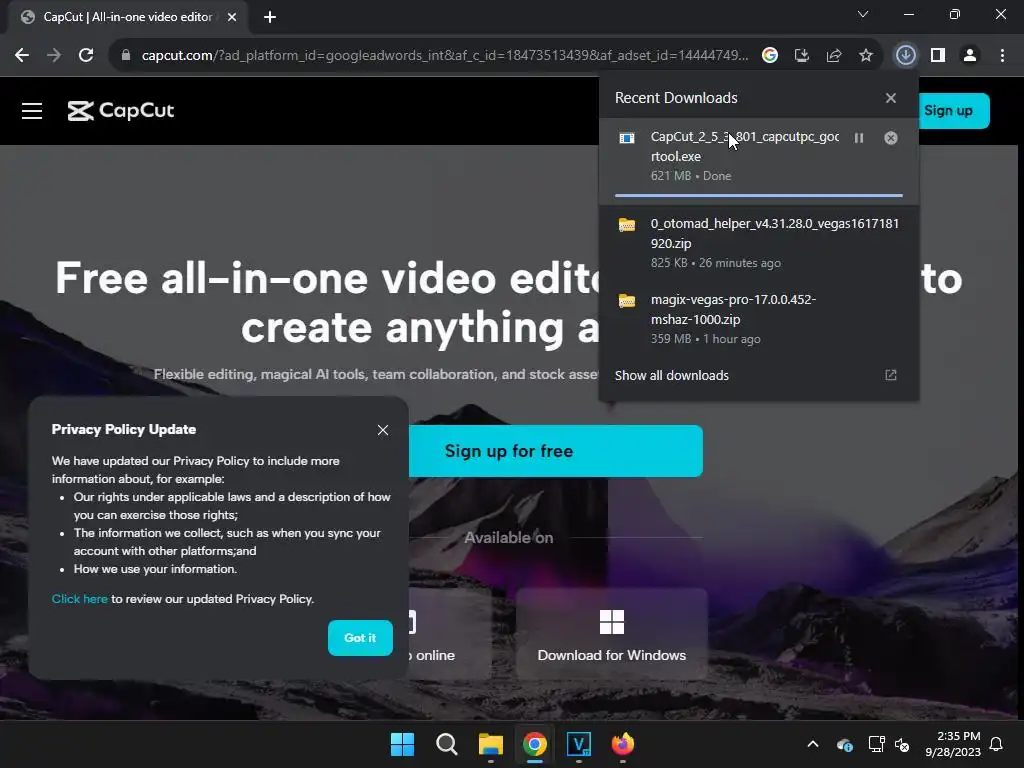Reload the CapCut page

[86, 56]
